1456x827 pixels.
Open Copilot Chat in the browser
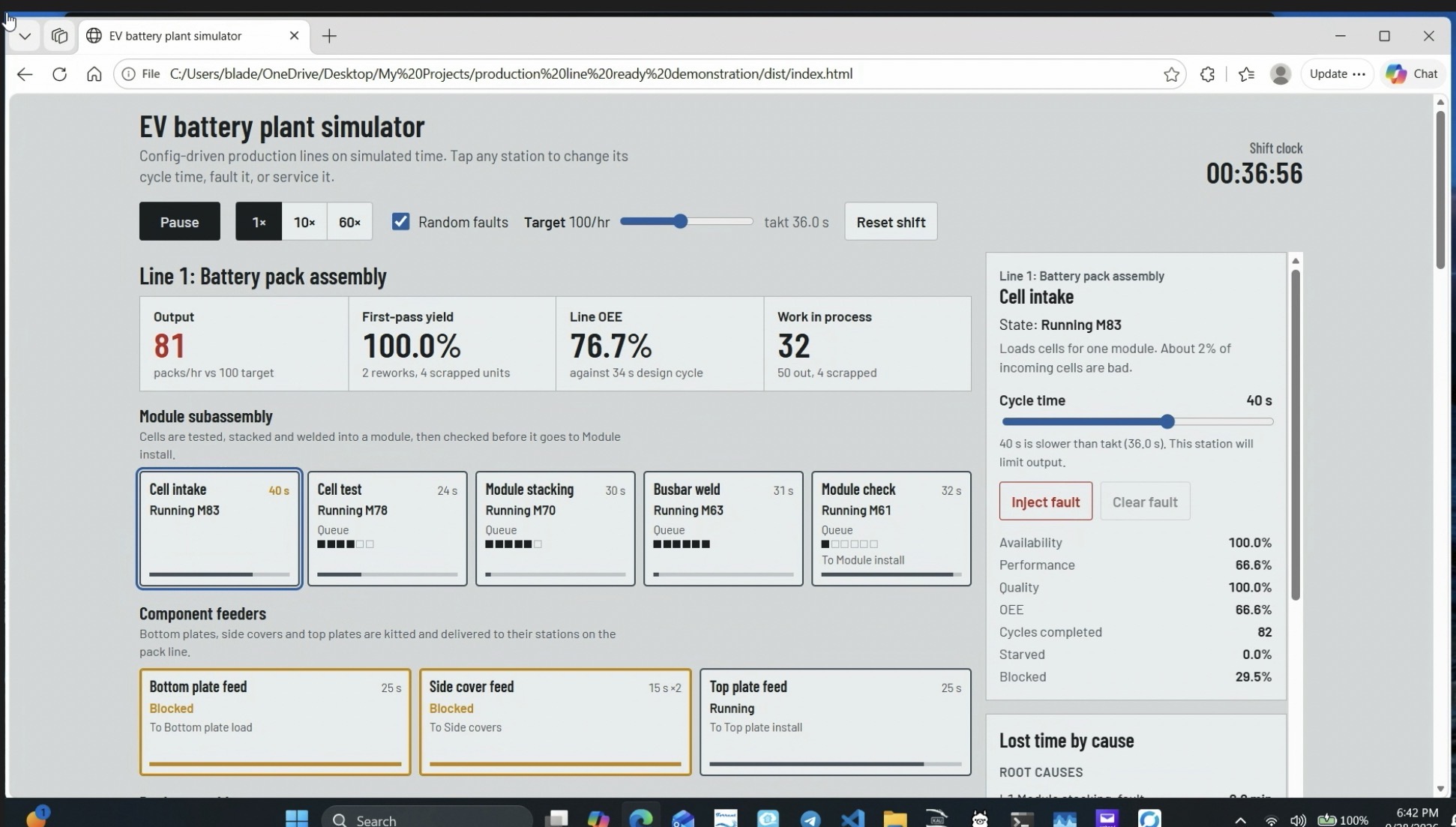[x=1413, y=74]
